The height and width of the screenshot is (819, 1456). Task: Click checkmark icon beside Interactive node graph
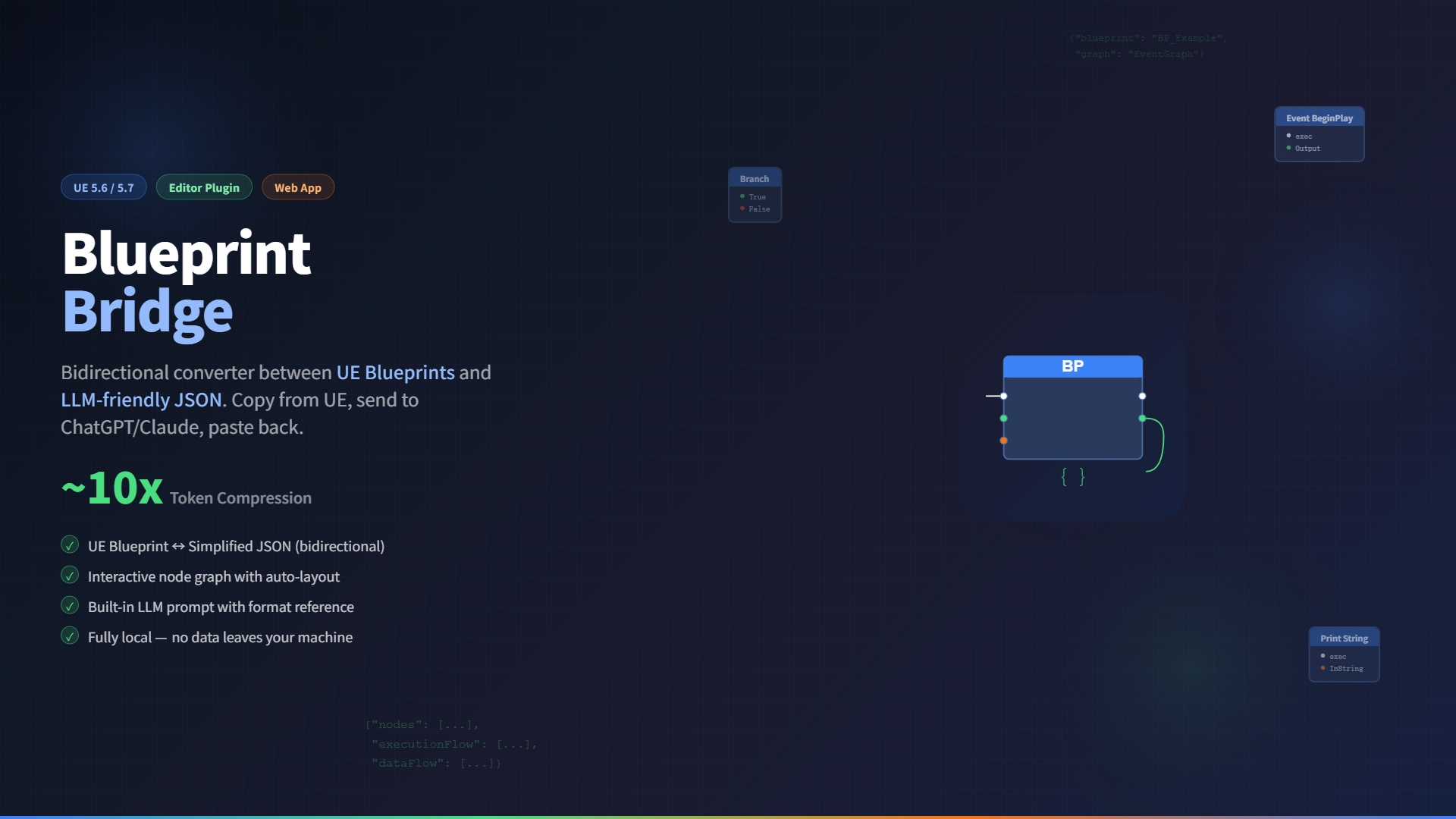pyautogui.click(x=70, y=576)
